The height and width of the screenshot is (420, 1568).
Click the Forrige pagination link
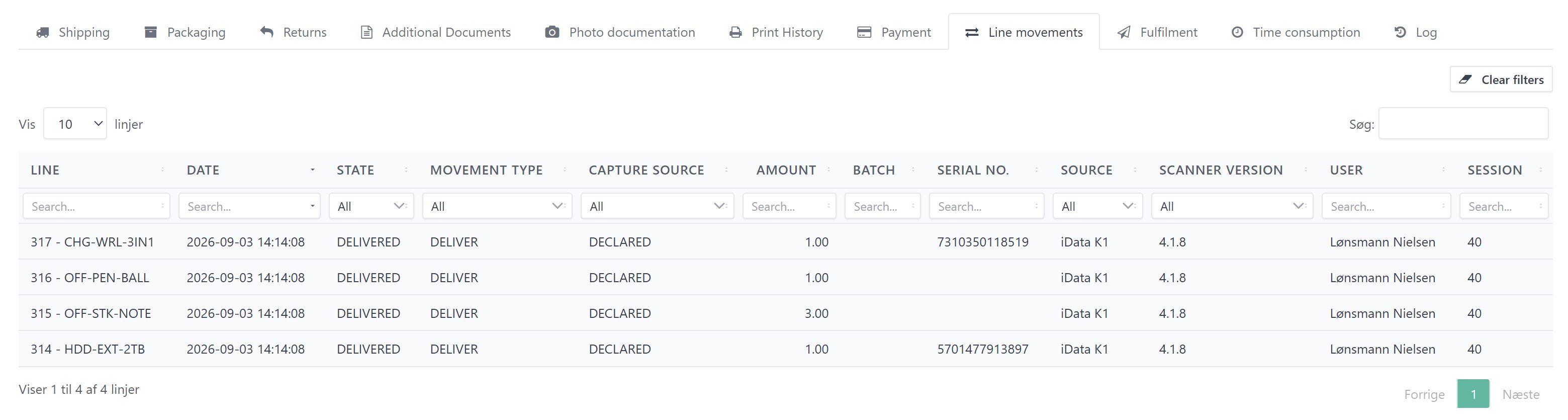pyautogui.click(x=1424, y=394)
